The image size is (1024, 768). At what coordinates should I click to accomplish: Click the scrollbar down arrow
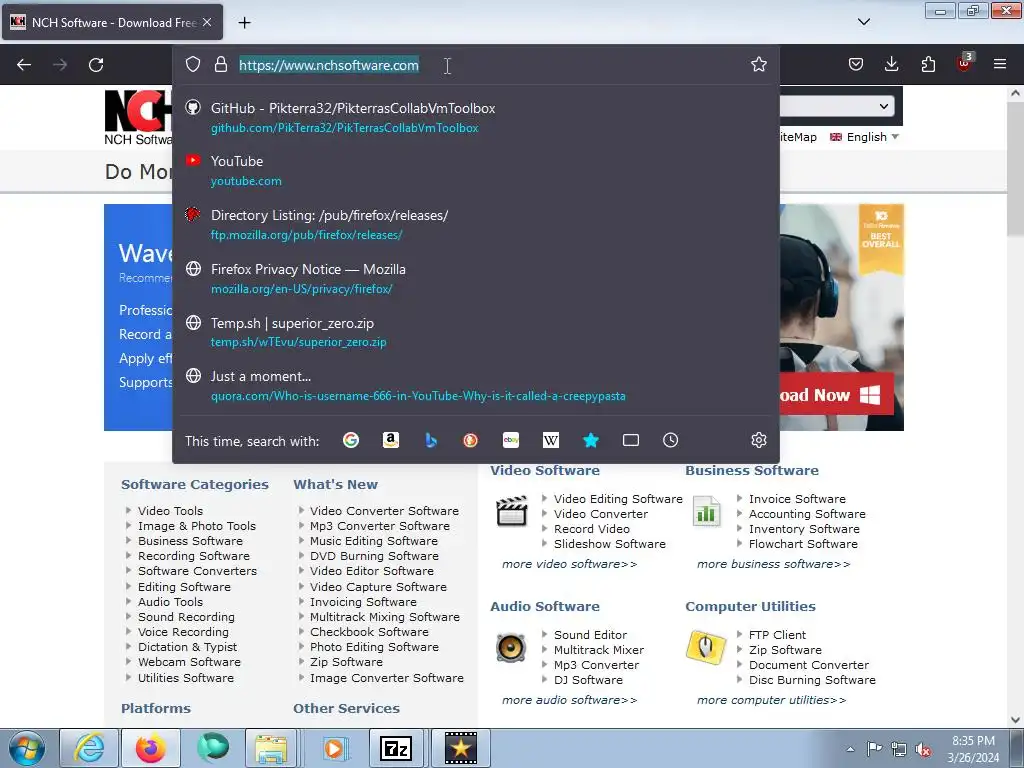coord(1016,720)
